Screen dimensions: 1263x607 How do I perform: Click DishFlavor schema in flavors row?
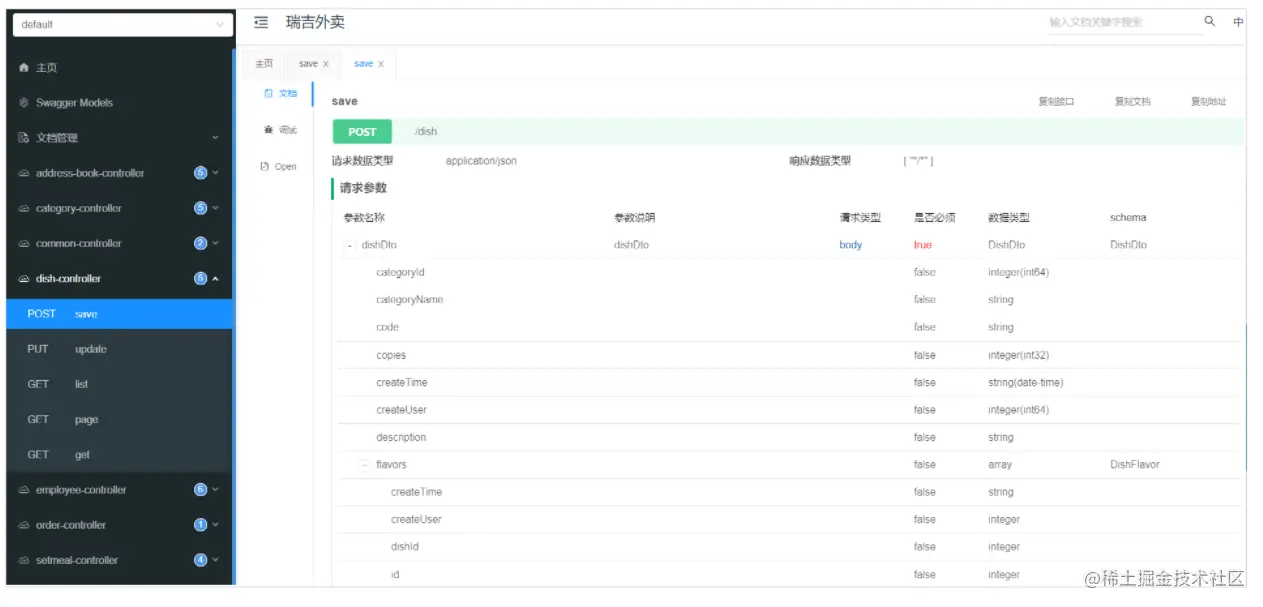click(x=1134, y=465)
